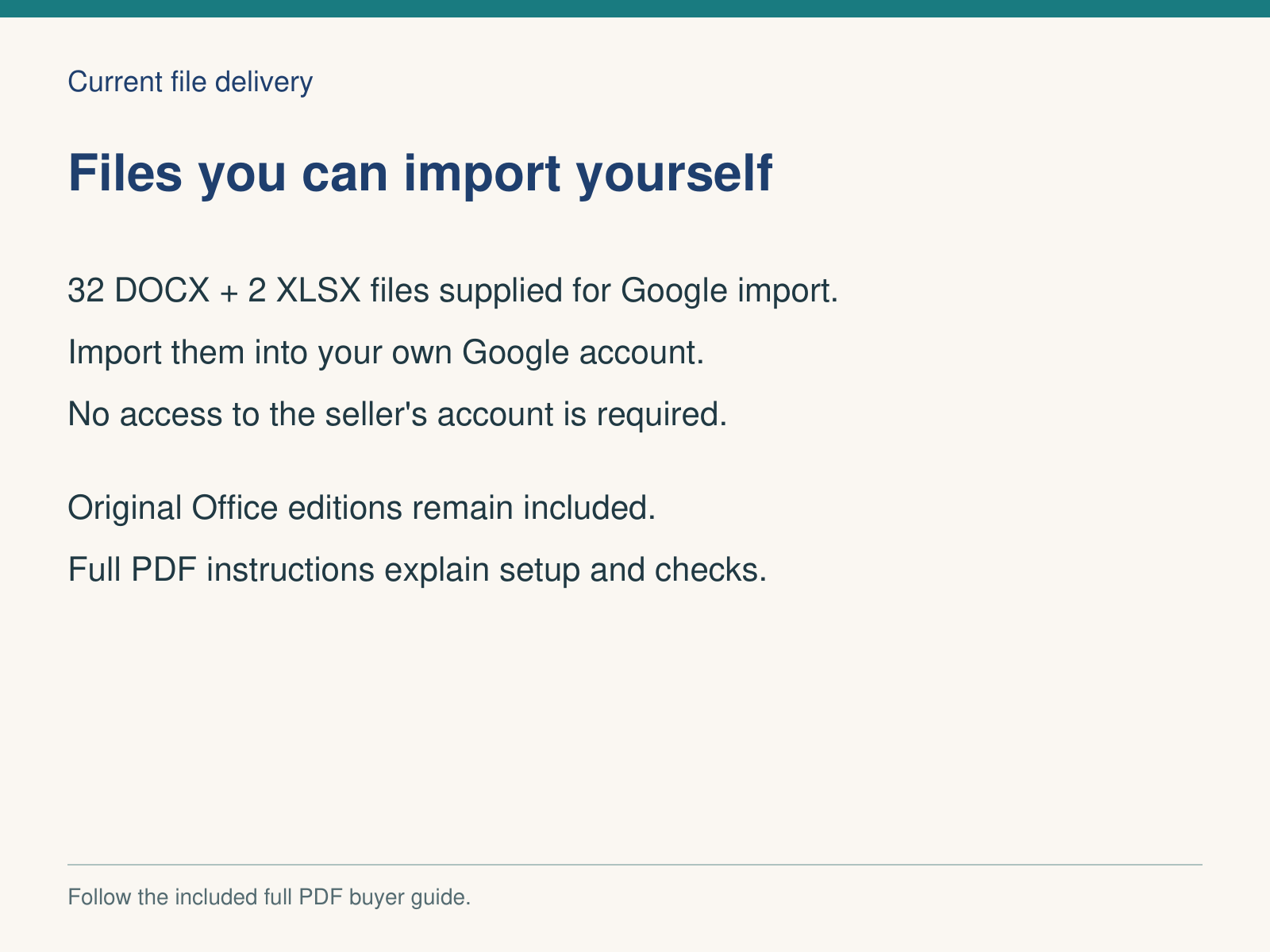Click 'Import them into your own Google account.'
The width and height of the screenshot is (1270, 952).
tap(387, 352)
